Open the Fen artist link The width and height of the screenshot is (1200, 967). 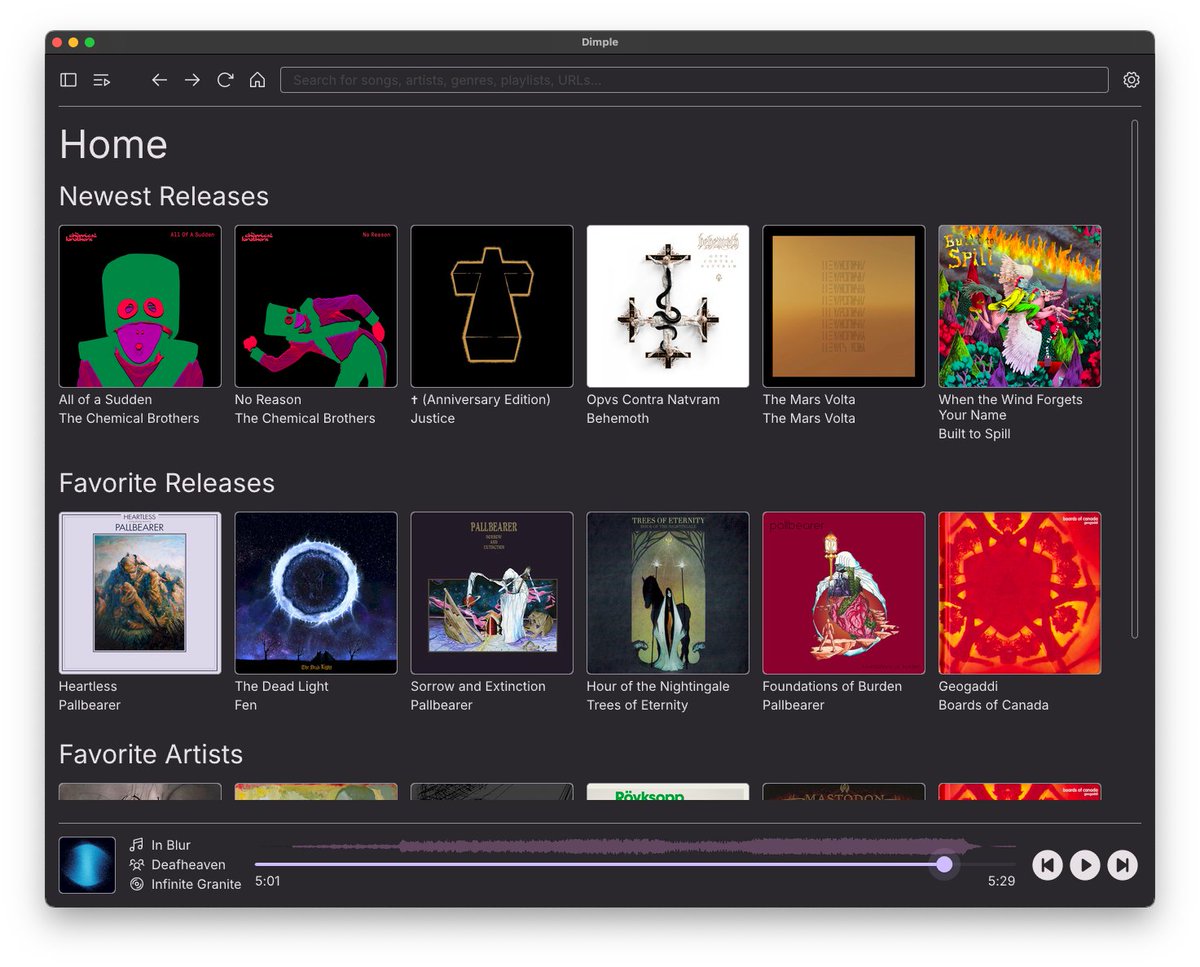click(246, 705)
